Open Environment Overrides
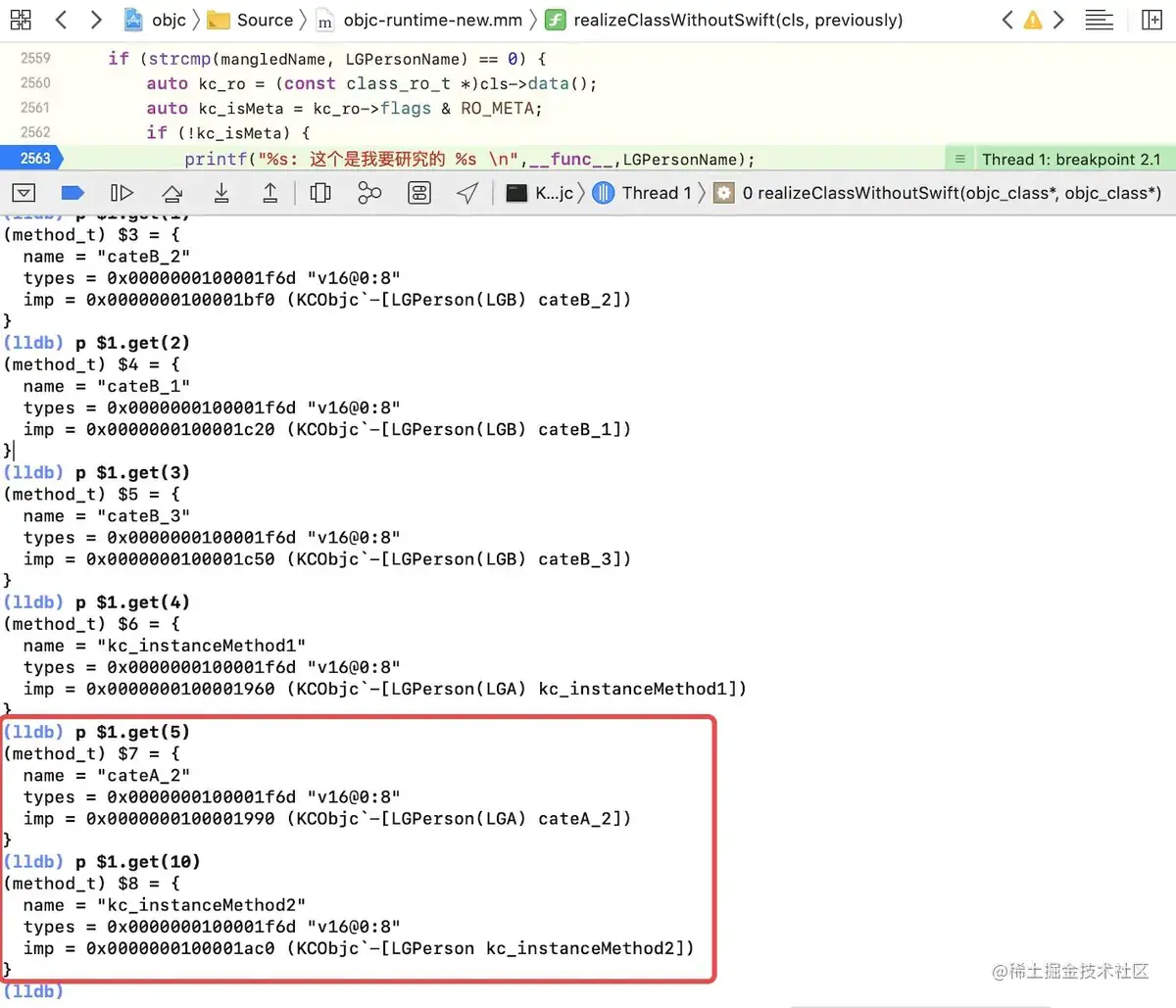1176x1008 pixels. pos(419,193)
